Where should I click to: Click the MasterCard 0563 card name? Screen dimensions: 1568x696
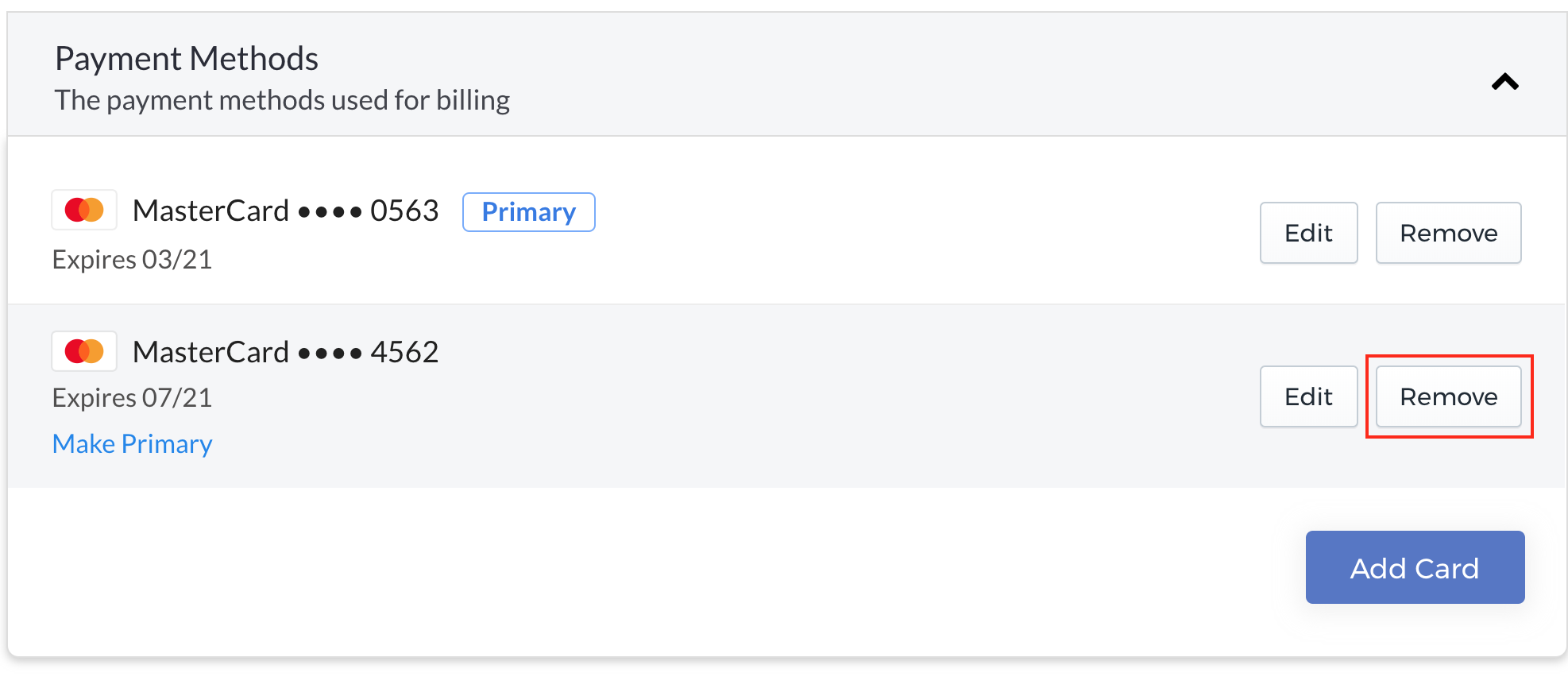pyautogui.click(x=286, y=211)
